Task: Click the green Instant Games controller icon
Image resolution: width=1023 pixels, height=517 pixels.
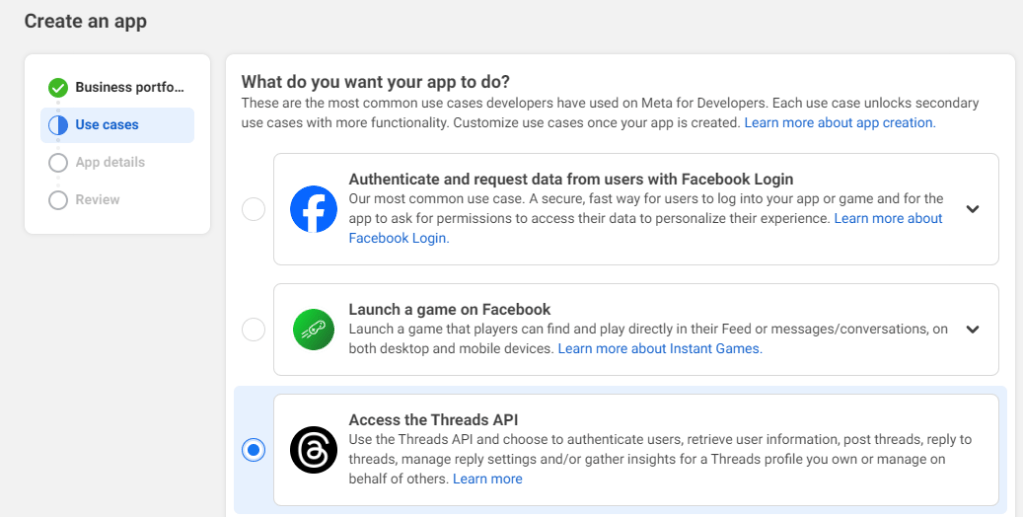Action: tap(314, 329)
